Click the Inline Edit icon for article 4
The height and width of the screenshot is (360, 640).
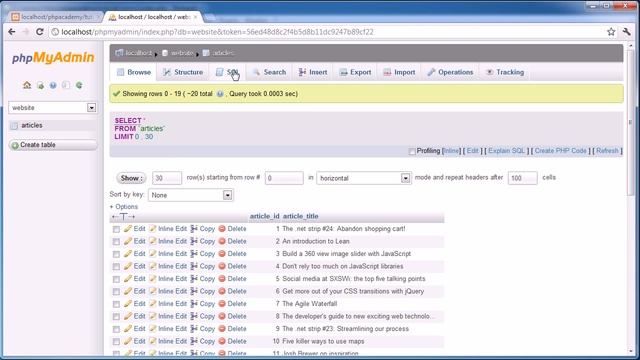tap(153, 266)
